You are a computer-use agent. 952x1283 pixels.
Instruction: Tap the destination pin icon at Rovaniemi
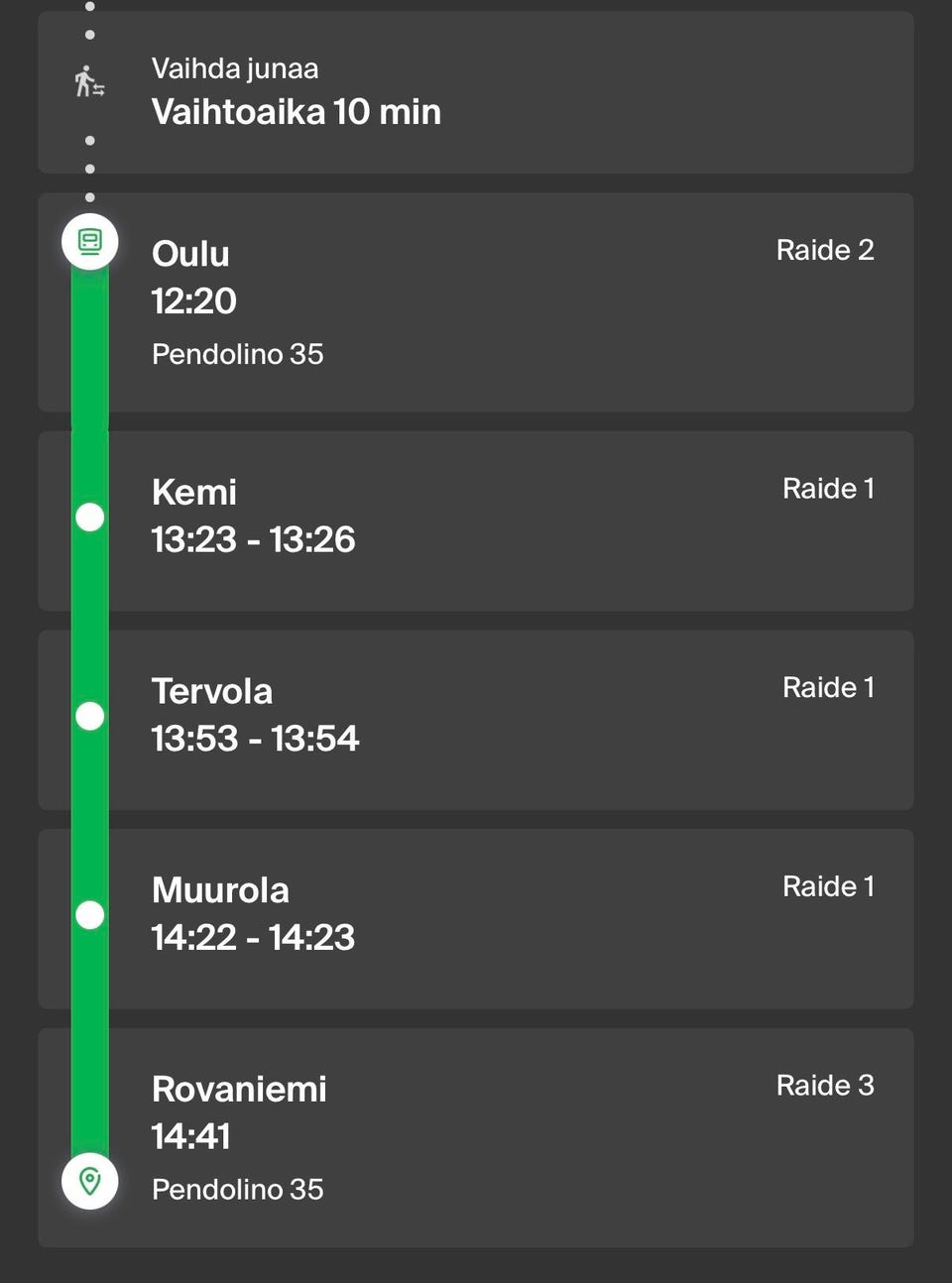(x=90, y=1181)
